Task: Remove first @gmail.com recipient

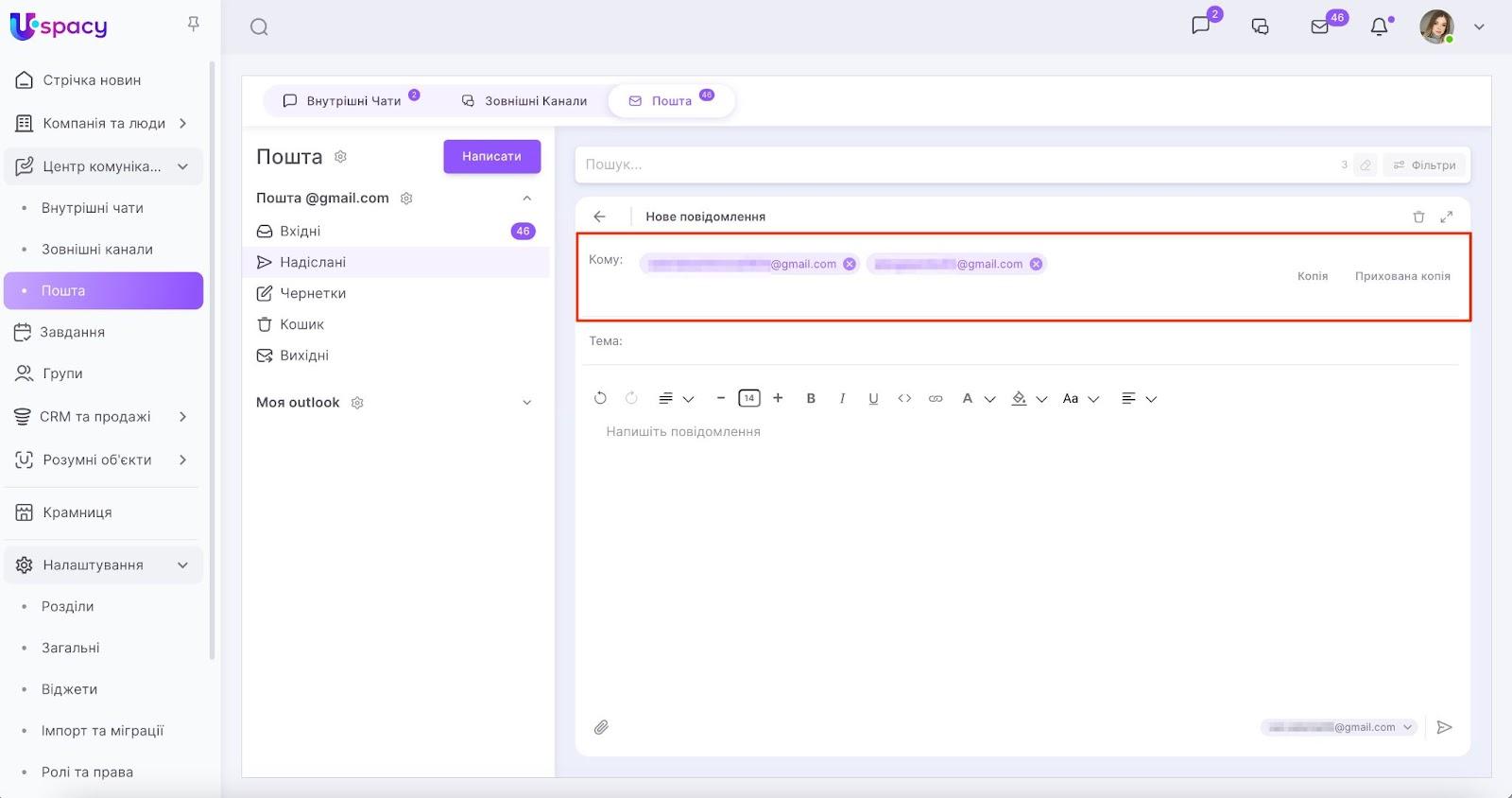Action: click(x=850, y=264)
